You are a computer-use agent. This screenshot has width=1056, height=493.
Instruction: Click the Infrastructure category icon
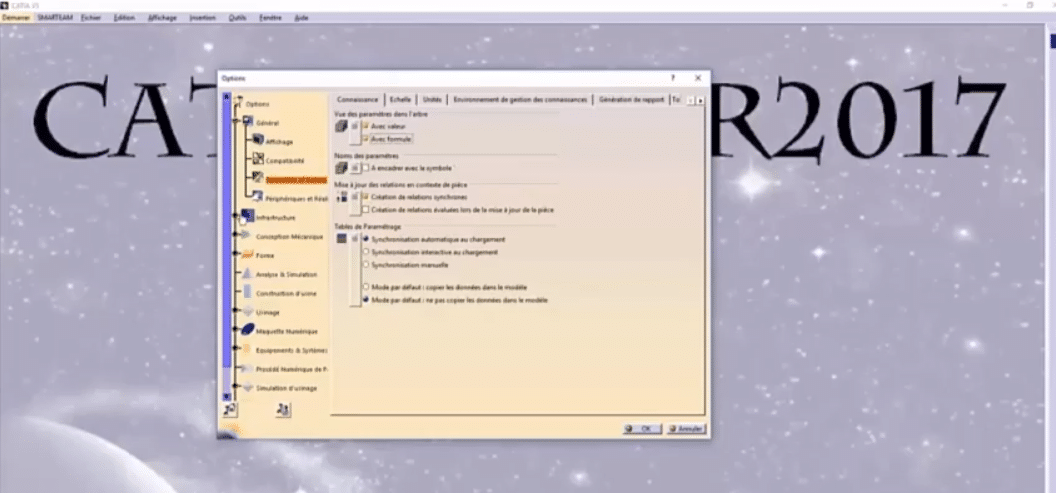[247, 216]
